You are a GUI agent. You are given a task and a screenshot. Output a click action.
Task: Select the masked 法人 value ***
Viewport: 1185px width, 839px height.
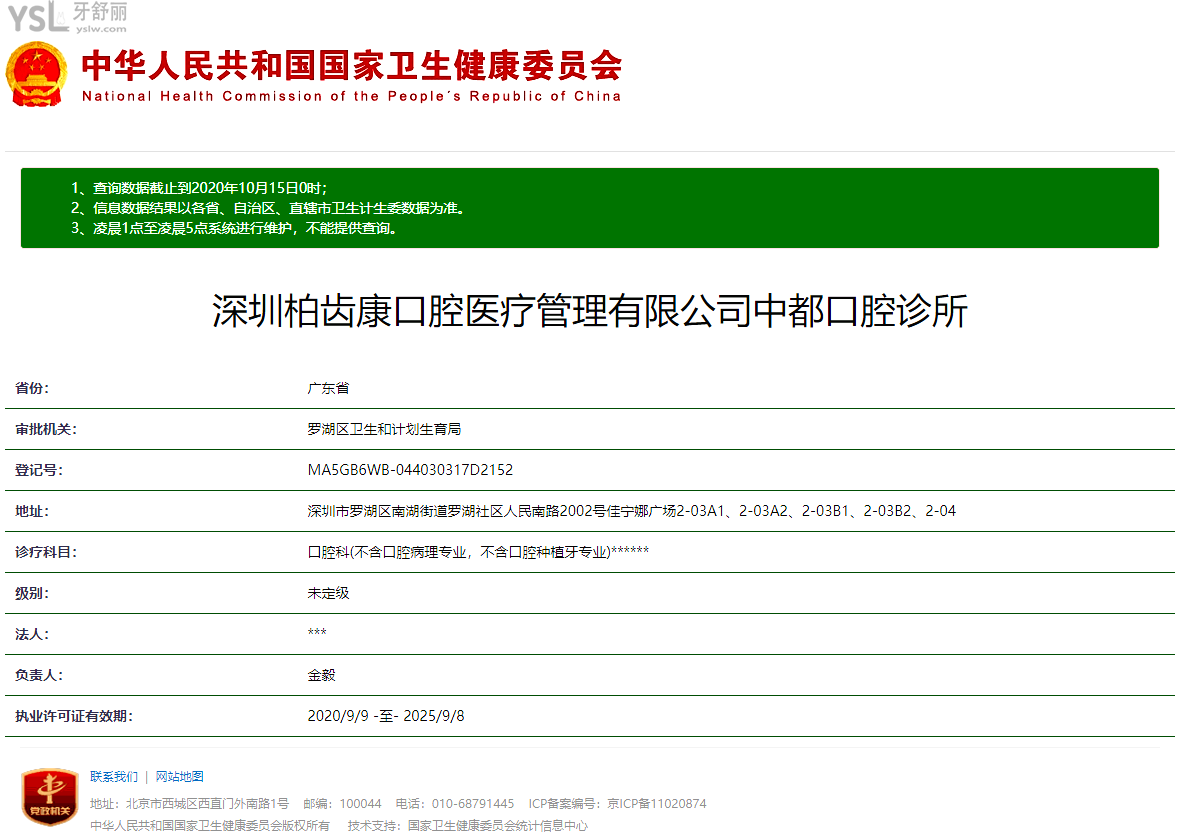[317, 632]
